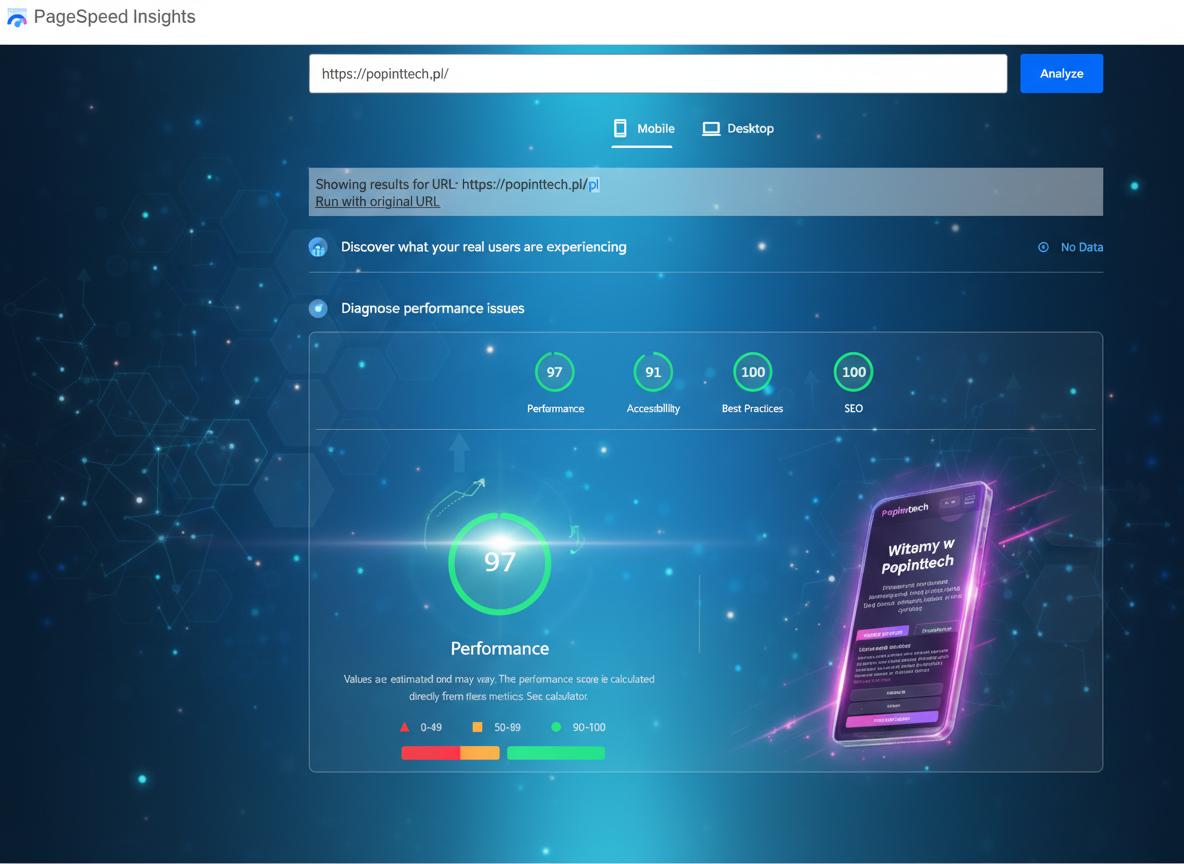Click the "Discover what your real users are experiencing" heading
Screen dimensions: 1184x864
pyautogui.click(x=483, y=247)
